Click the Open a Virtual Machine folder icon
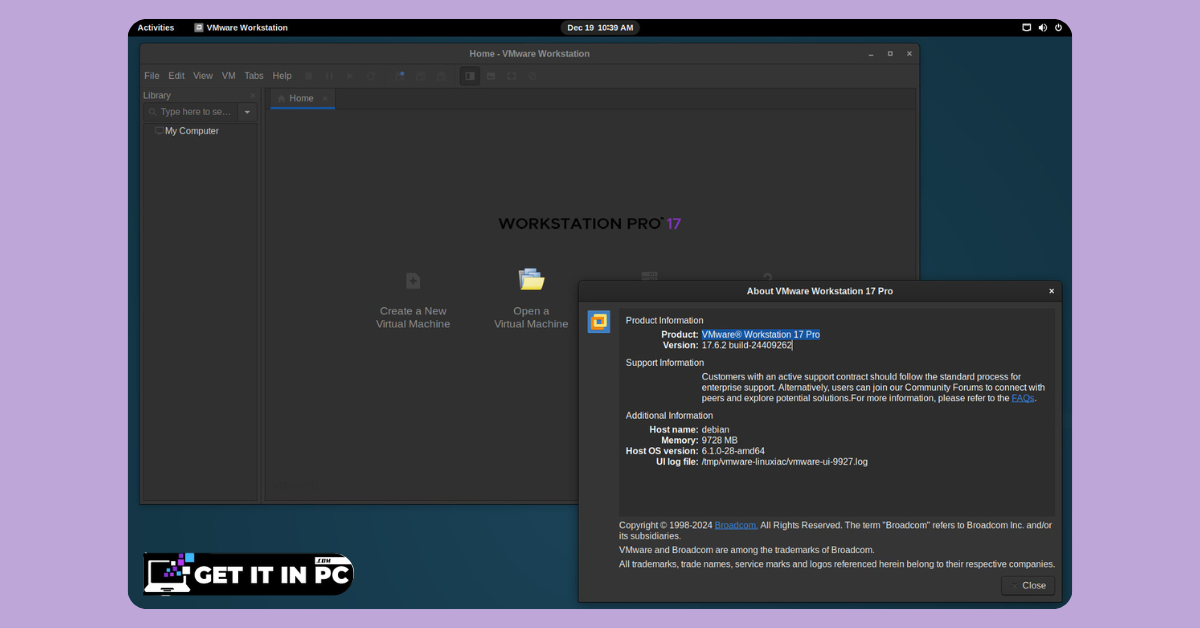The height and width of the screenshot is (628, 1200). 531,280
